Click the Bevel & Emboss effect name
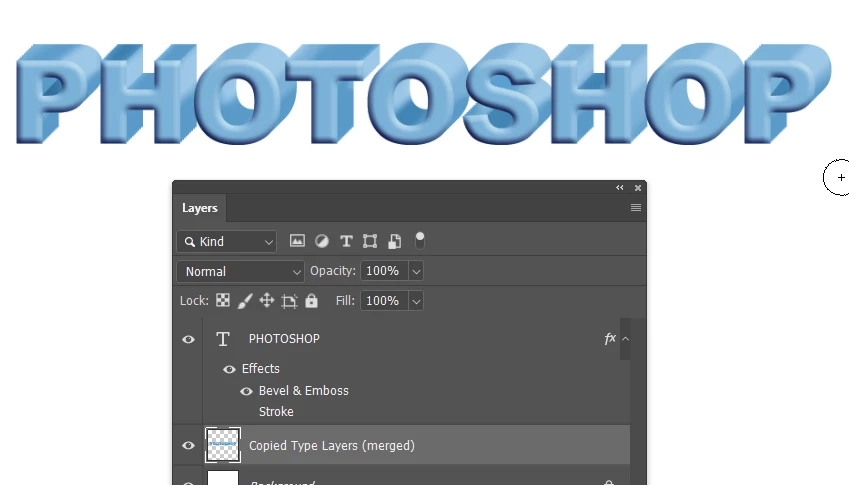The image size is (849, 485). coord(304,391)
